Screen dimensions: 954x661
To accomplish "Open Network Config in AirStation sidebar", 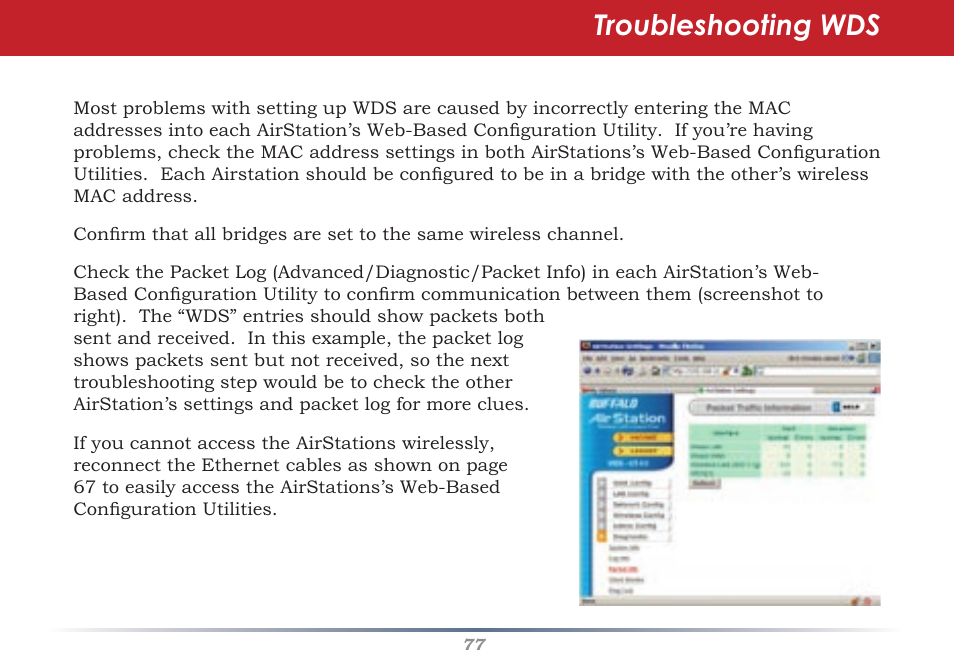I will pos(638,505).
